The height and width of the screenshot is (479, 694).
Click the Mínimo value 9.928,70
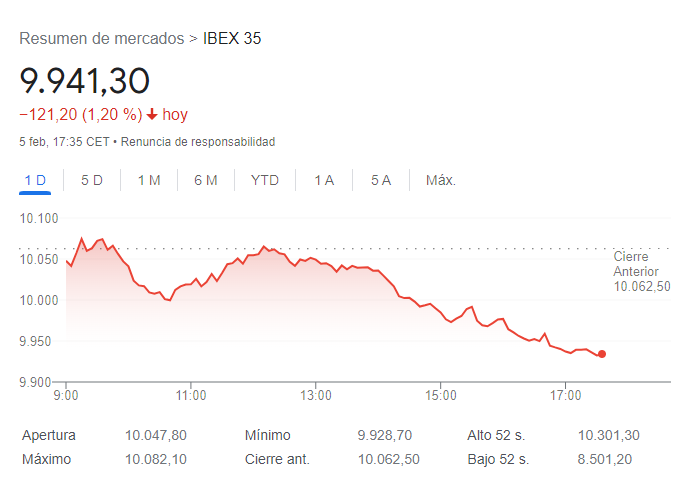click(x=384, y=435)
